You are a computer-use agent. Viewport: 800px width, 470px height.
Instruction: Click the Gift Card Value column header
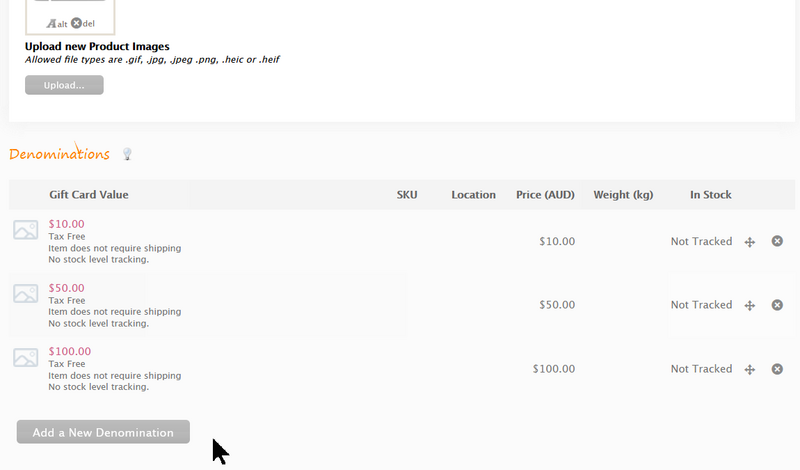[89, 195]
